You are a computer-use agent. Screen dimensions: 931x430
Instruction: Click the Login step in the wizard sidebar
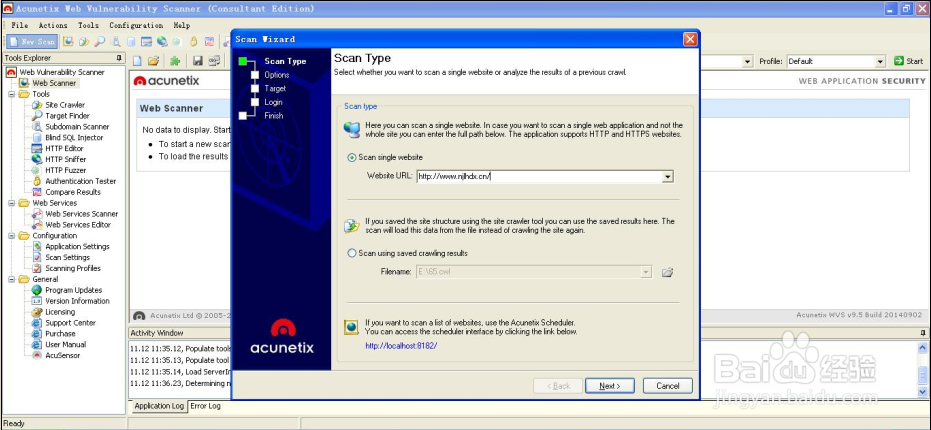pyautogui.click(x=273, y=102)
